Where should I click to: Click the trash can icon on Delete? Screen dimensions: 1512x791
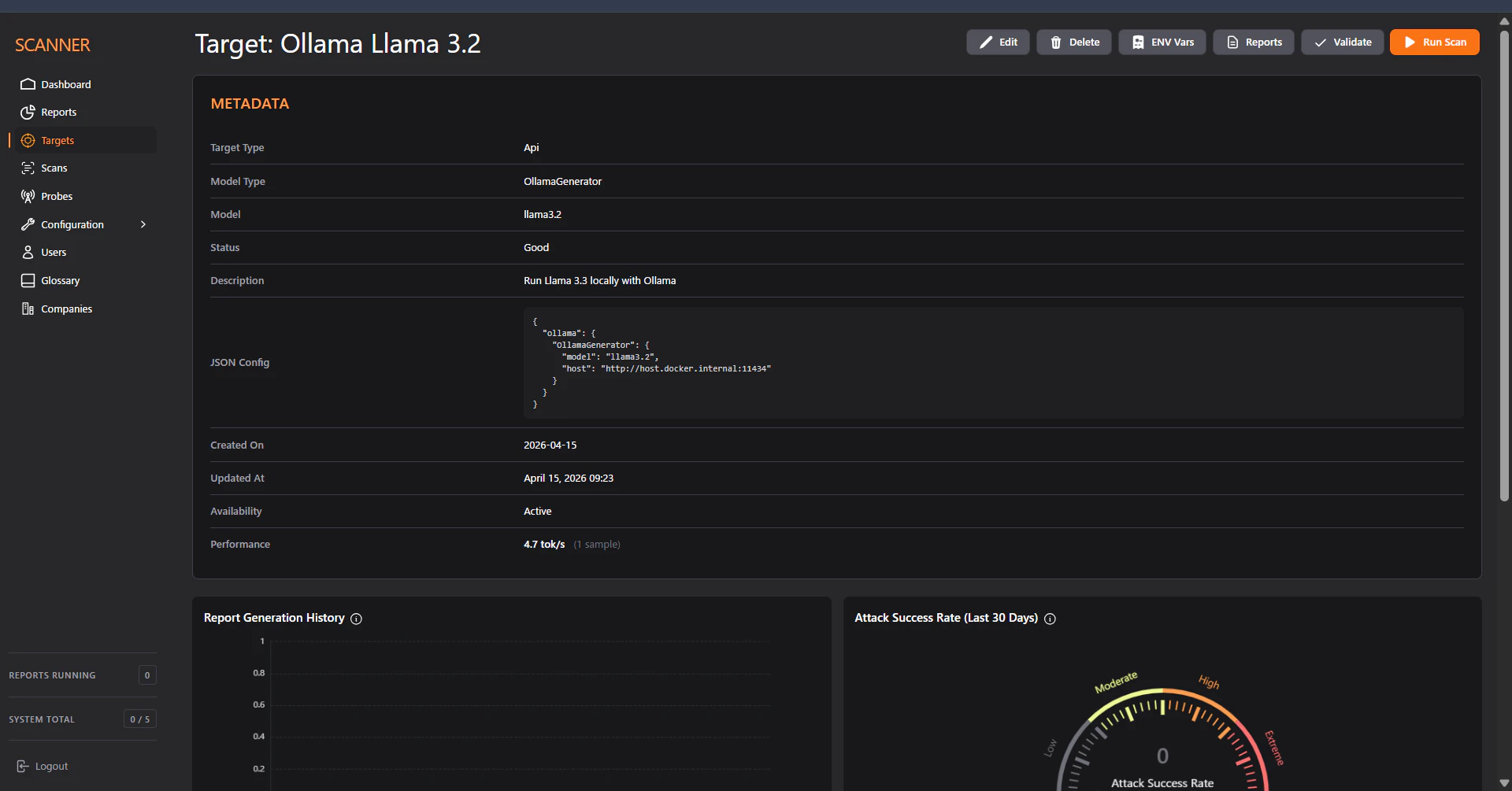tap(1056, 43)
